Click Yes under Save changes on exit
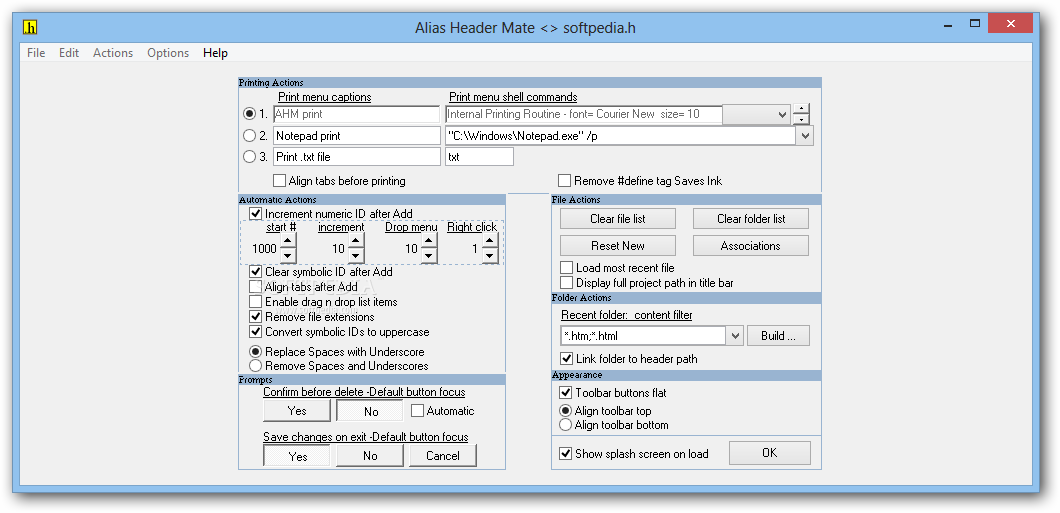1060x513 pixels. point(297,456)
